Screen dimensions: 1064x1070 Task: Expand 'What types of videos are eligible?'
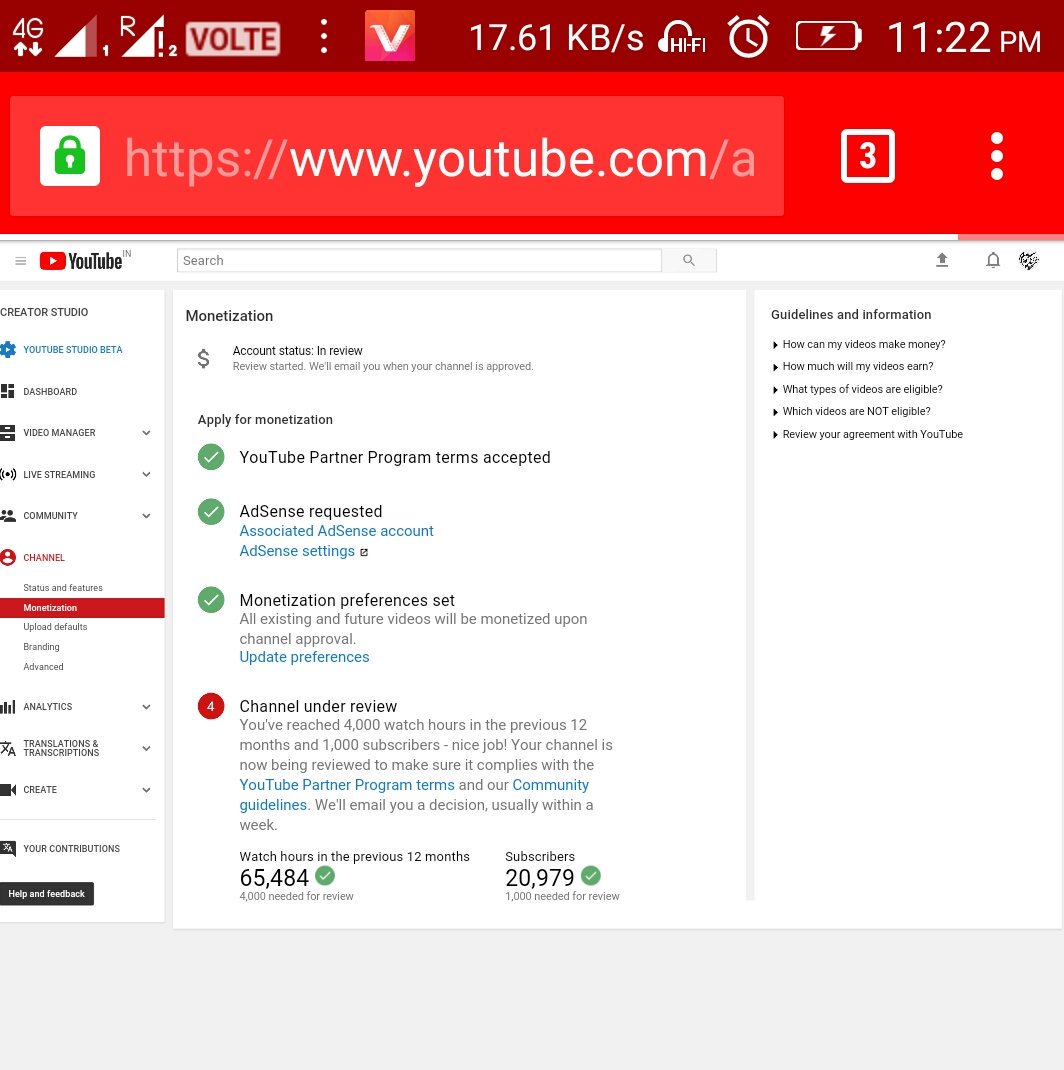857,389
